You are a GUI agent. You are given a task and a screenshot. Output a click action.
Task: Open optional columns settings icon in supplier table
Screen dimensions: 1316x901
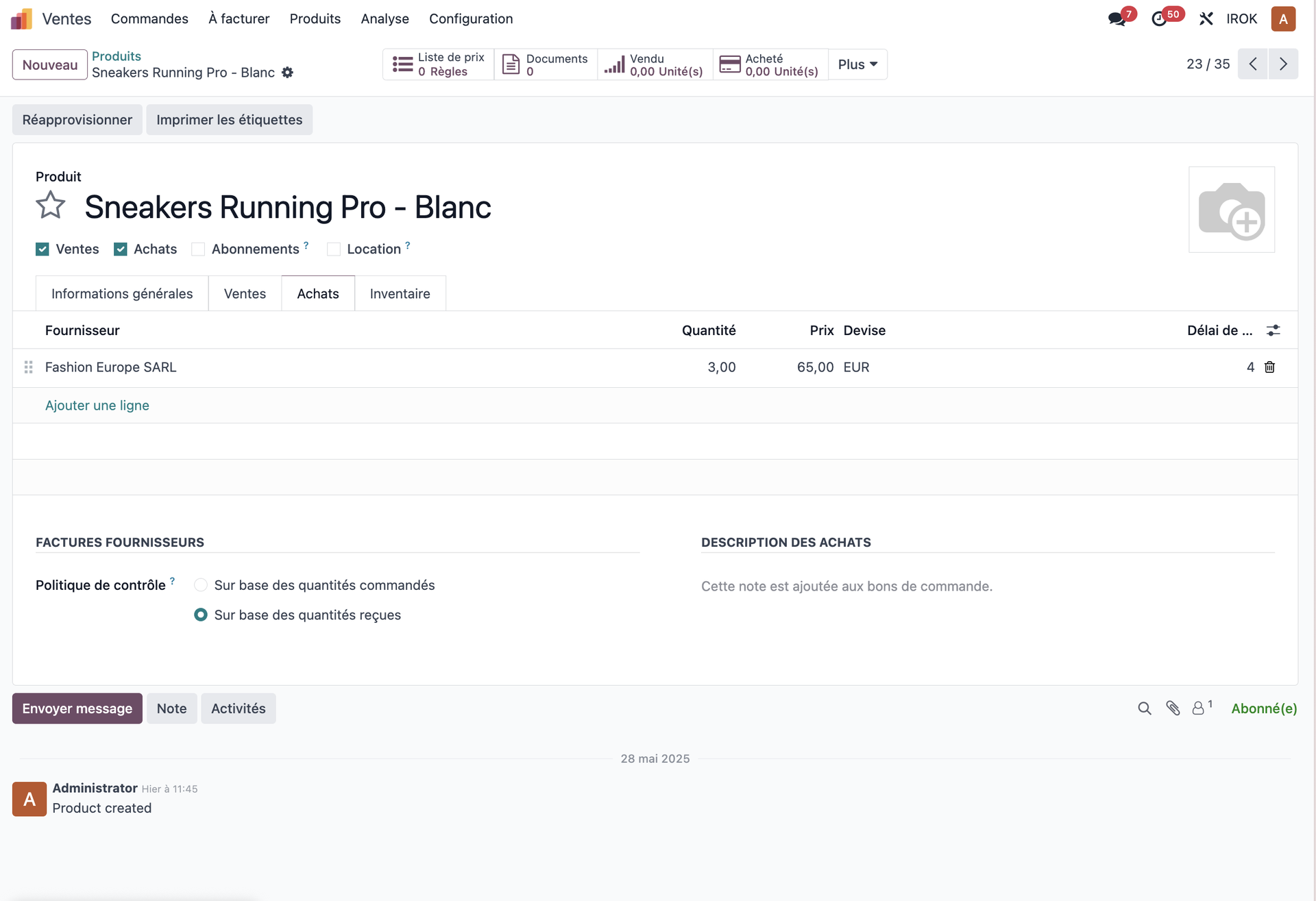point(1273,330)
